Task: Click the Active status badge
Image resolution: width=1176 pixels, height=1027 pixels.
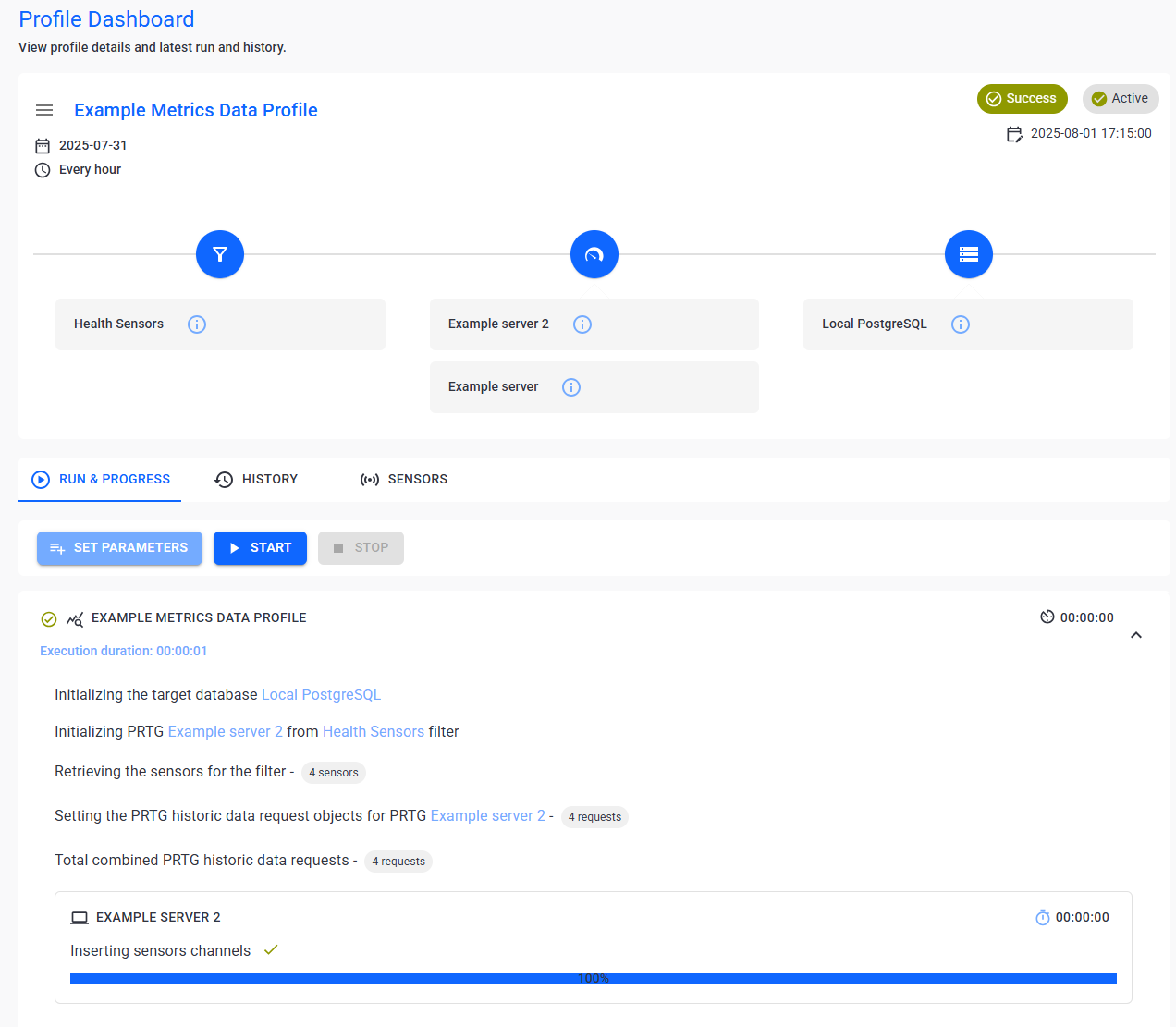Action: (1121, 99)
